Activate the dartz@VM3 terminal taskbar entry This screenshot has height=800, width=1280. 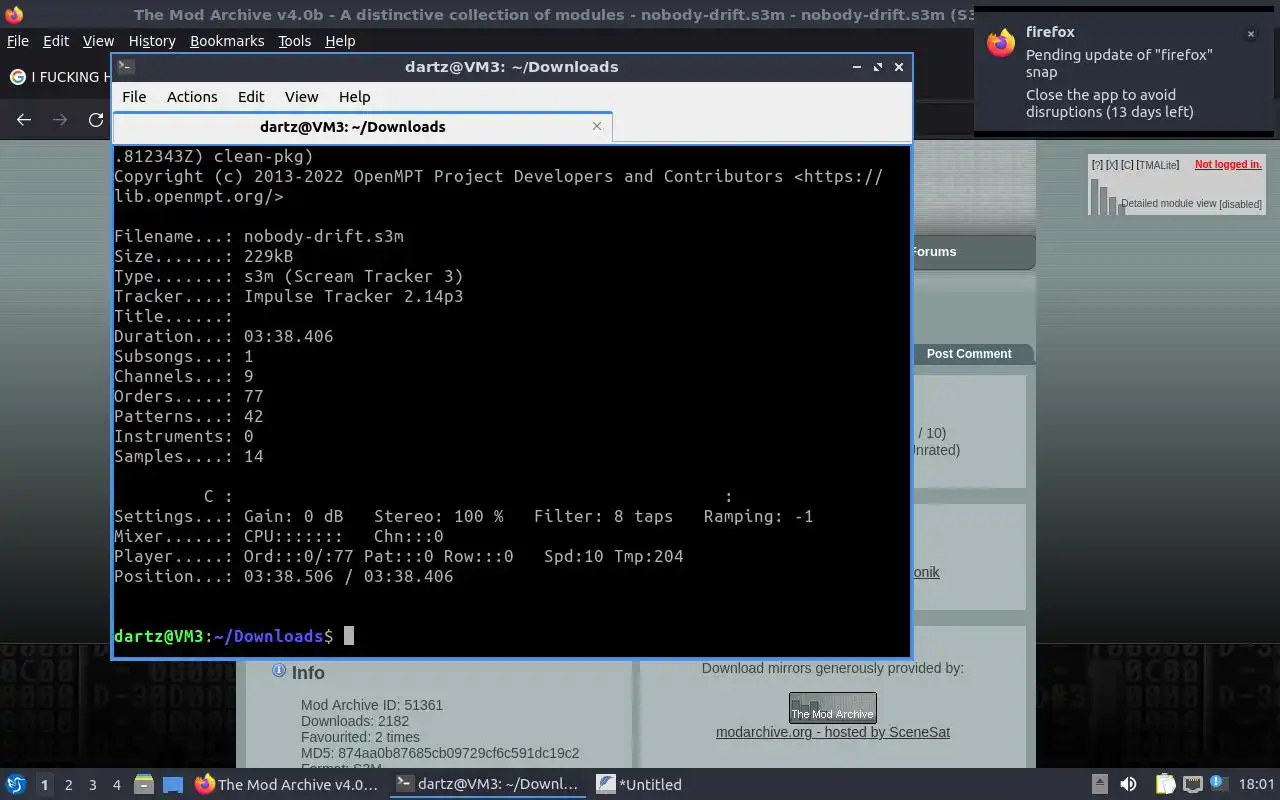(x=486, y=784)
